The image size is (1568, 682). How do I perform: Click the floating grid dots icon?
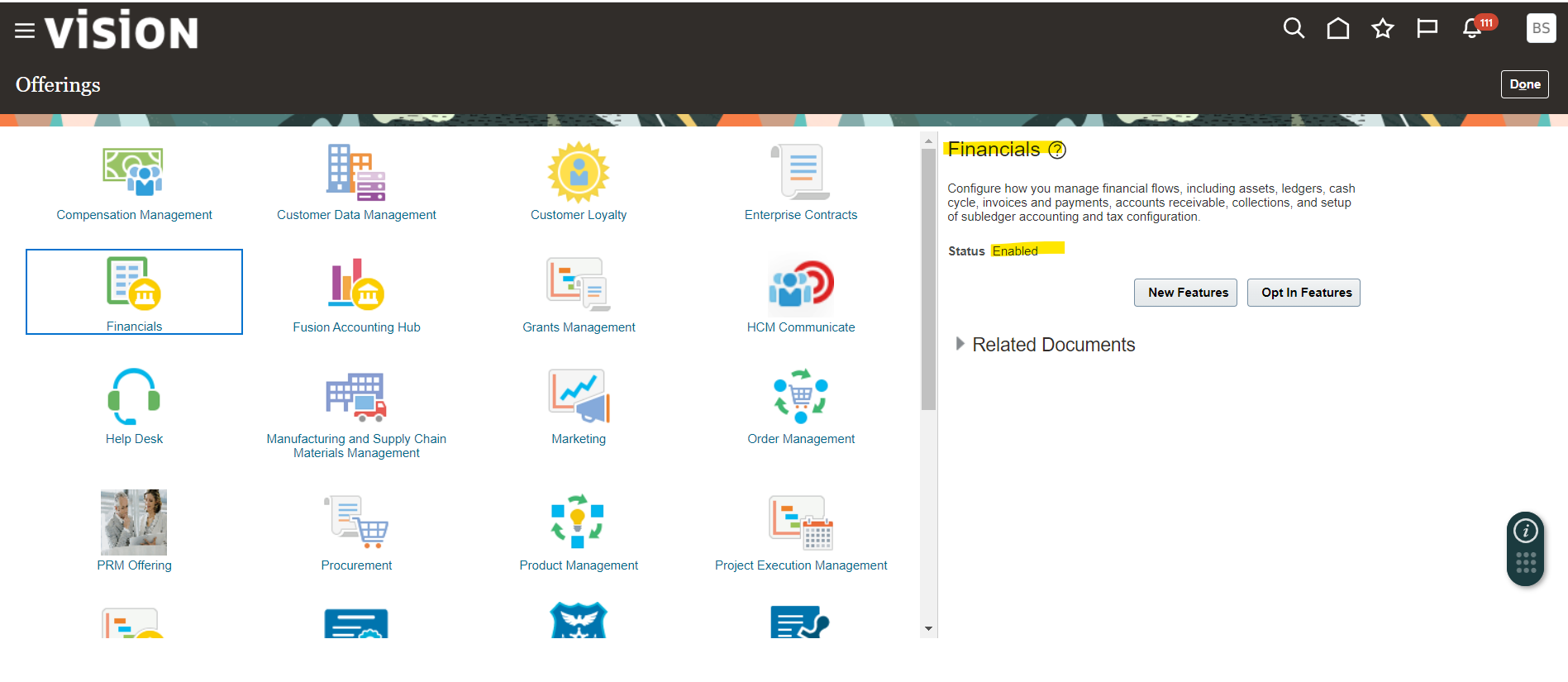tap(1526, 563)
